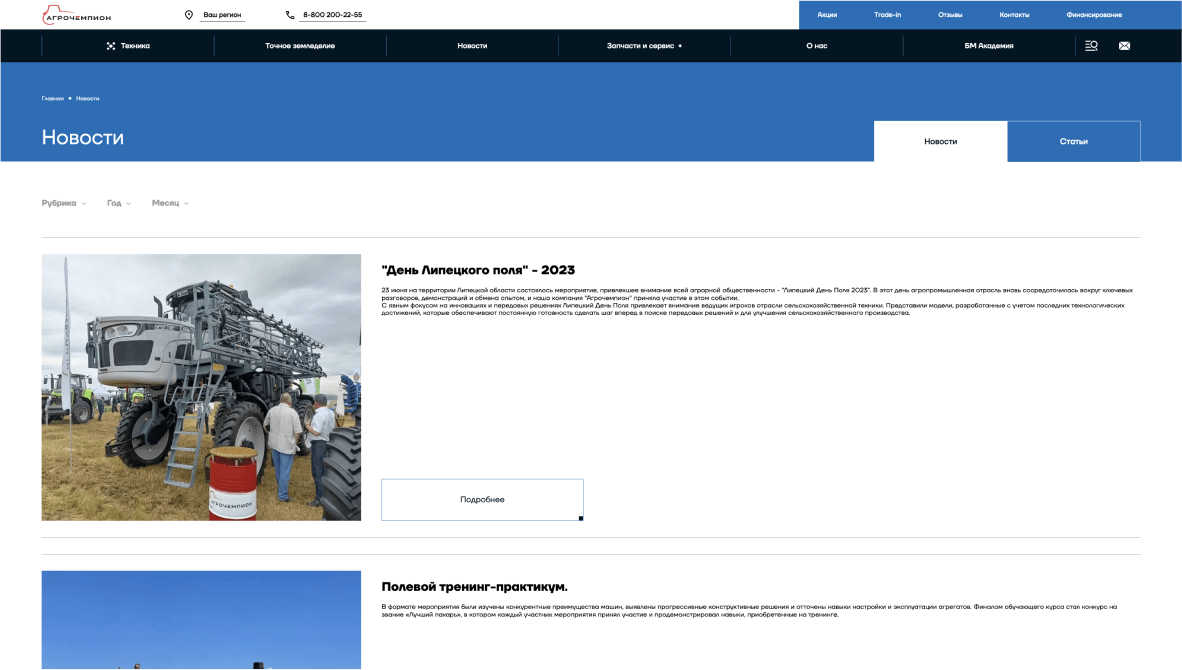This screenshot has height=670, width=1182.
Task: Expand the Запчасти и сервис menu
Action: point(644,46)
